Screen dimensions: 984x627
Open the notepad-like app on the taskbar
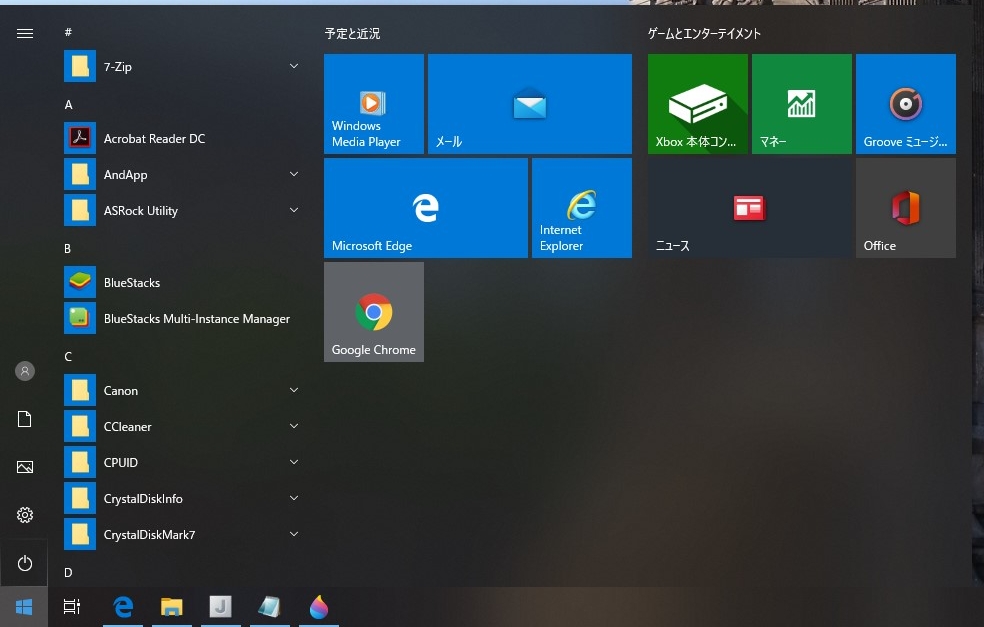[269, 607]
